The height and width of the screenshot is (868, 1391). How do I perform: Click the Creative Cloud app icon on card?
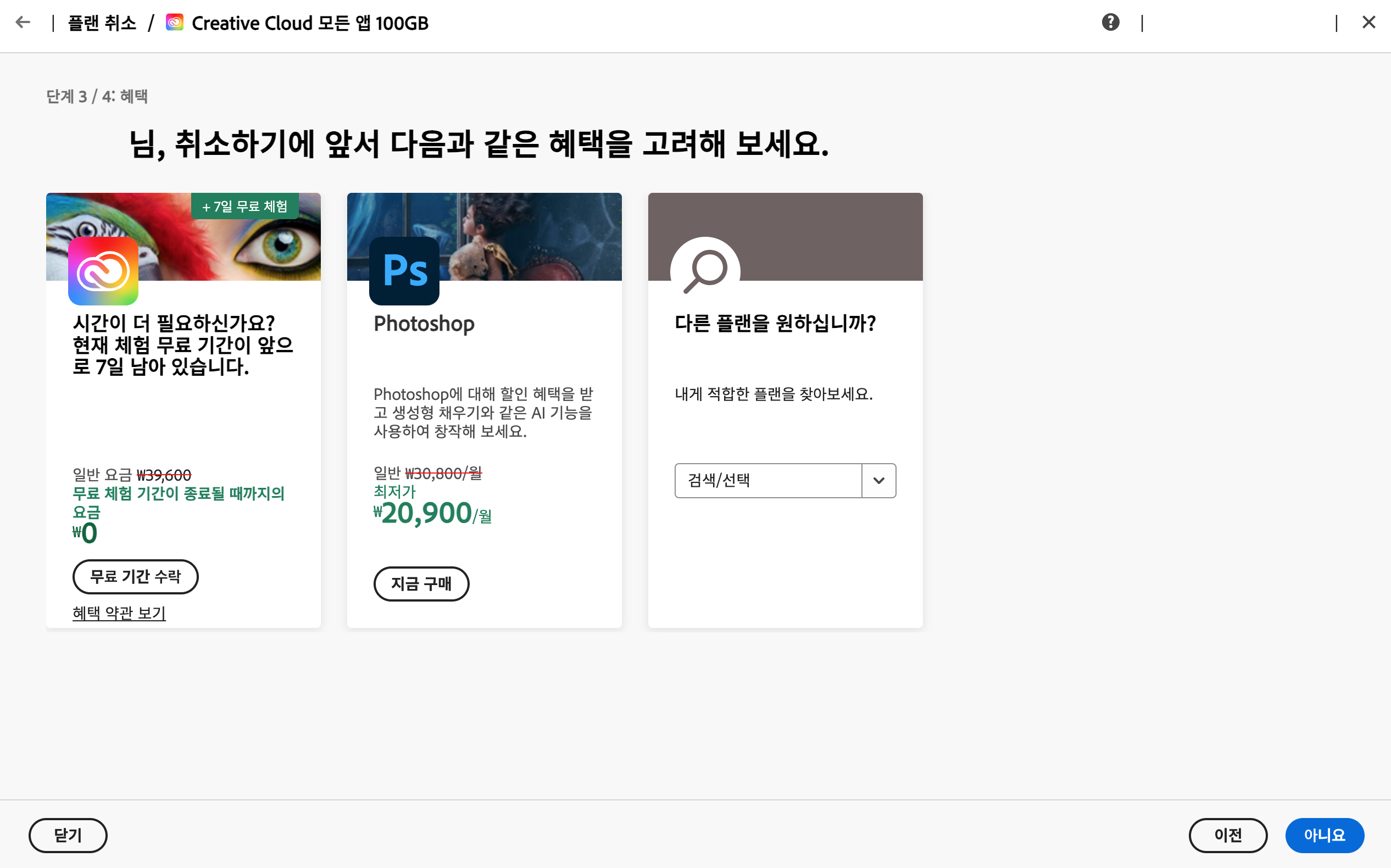click(x=103, y=271)
